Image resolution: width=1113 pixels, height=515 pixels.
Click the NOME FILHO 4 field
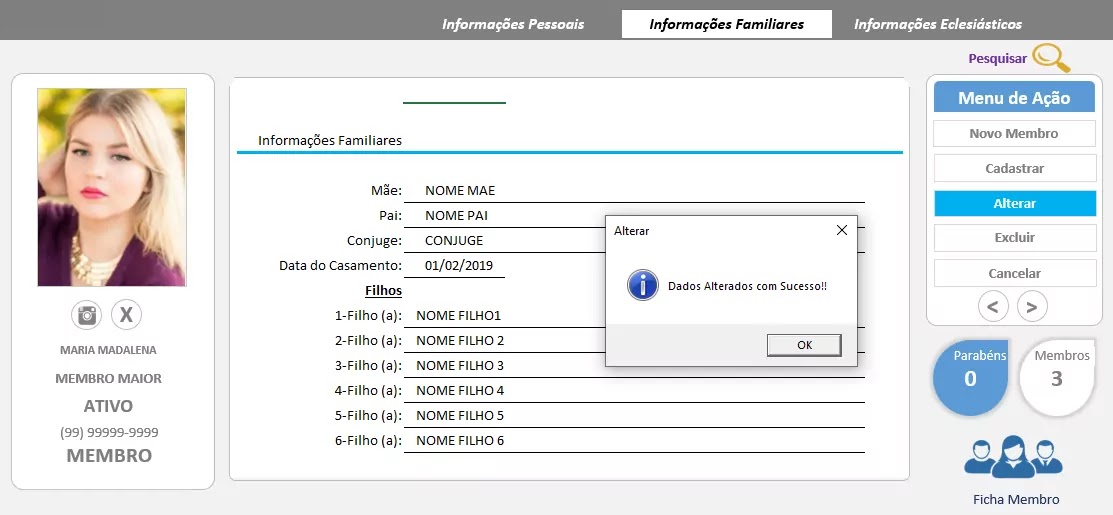tap(634, 390)
